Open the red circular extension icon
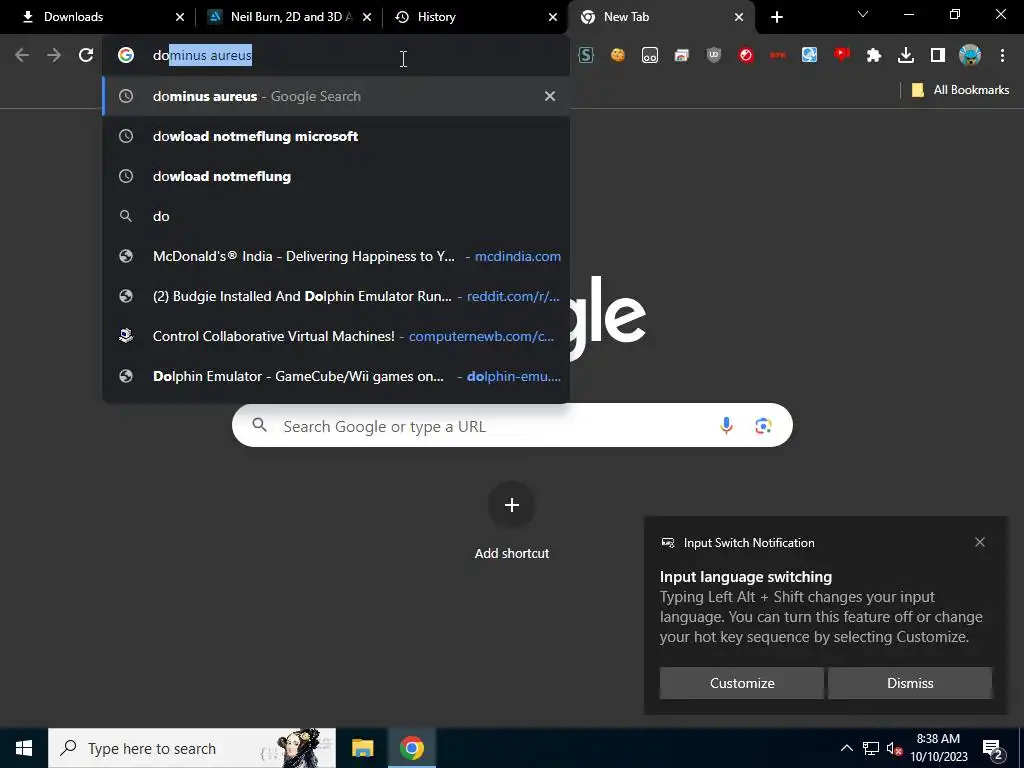Viewport: 1024px width, 768px height. click(746, 56)
